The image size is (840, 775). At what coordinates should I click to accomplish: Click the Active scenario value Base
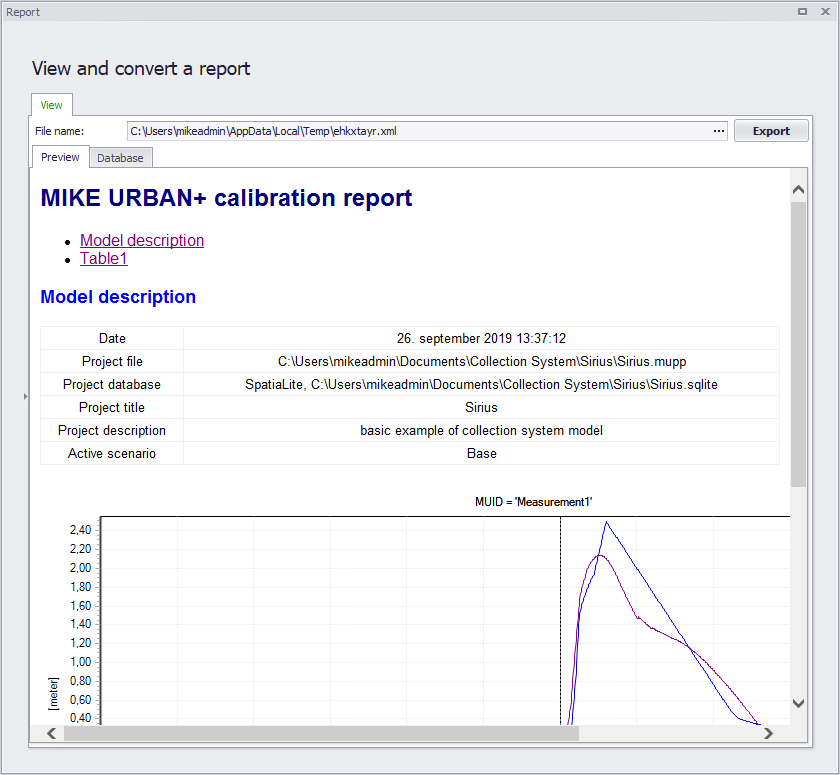click(x=481, y=454)
